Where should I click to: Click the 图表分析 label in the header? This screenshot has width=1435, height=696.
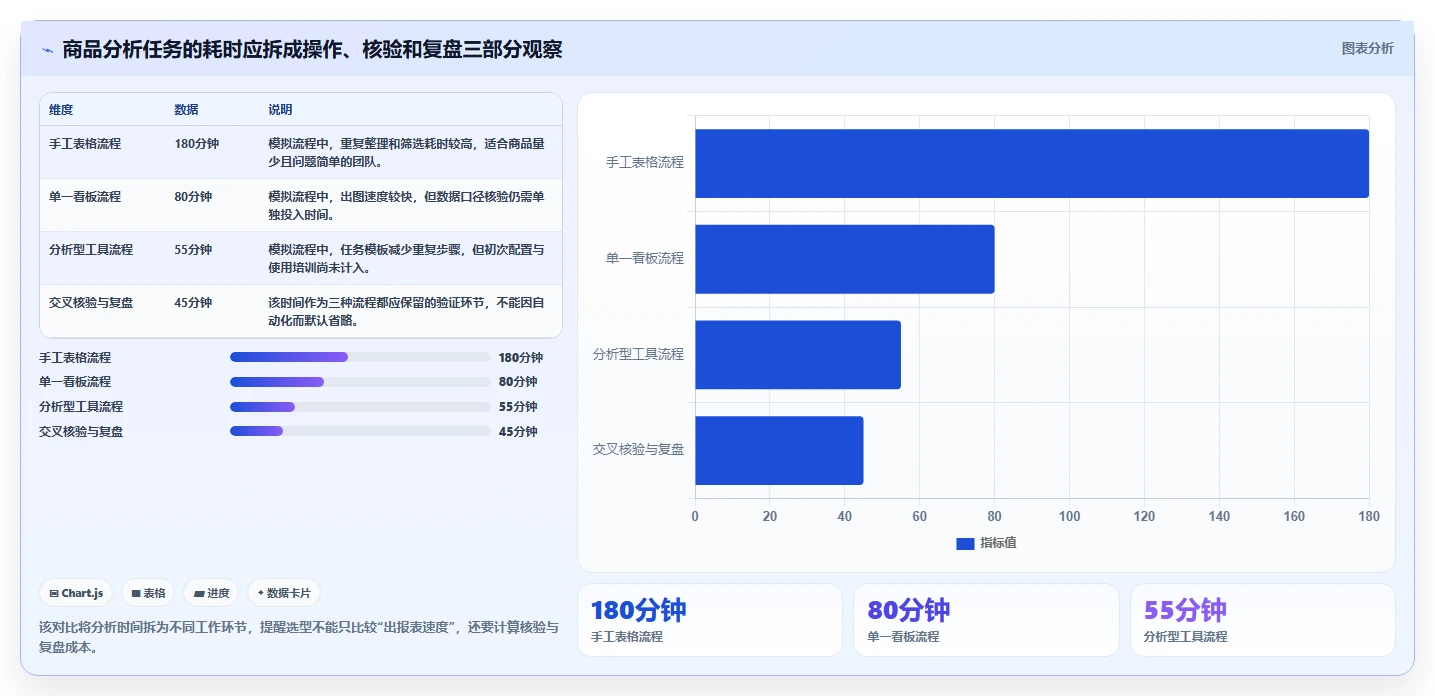click(x=1367, y=48)
